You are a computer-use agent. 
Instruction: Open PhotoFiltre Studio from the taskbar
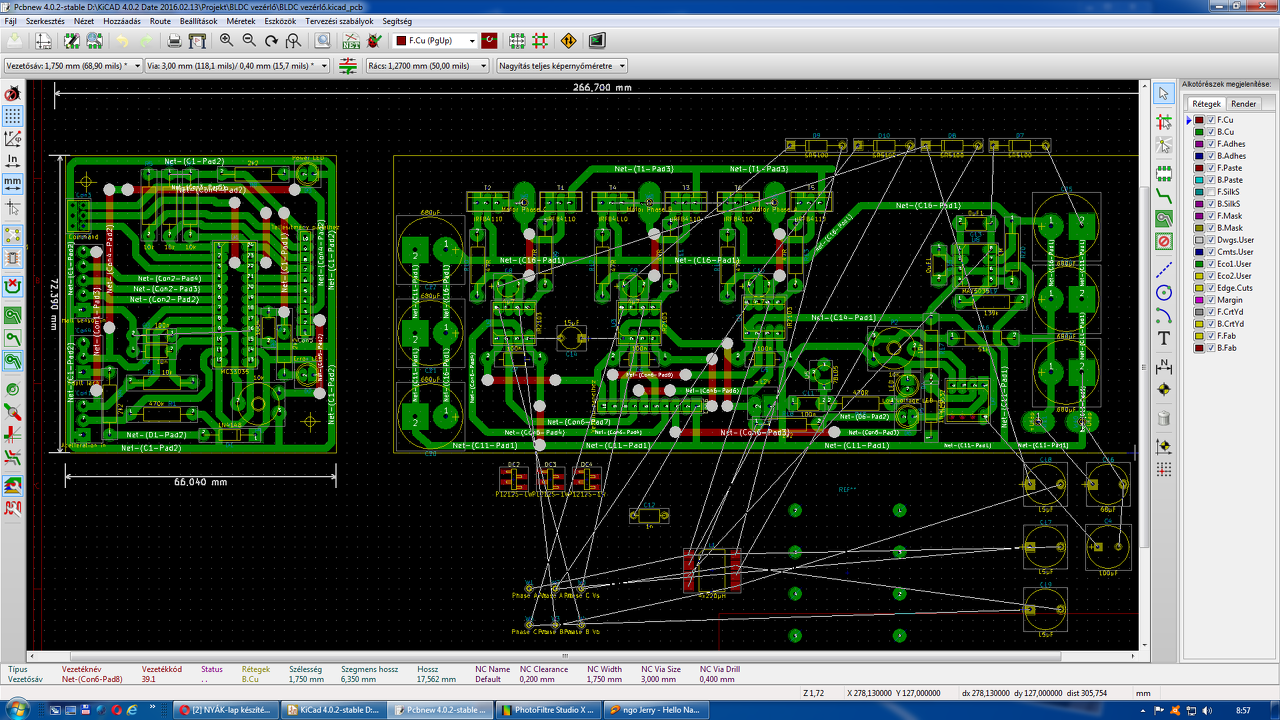[547, 710]
